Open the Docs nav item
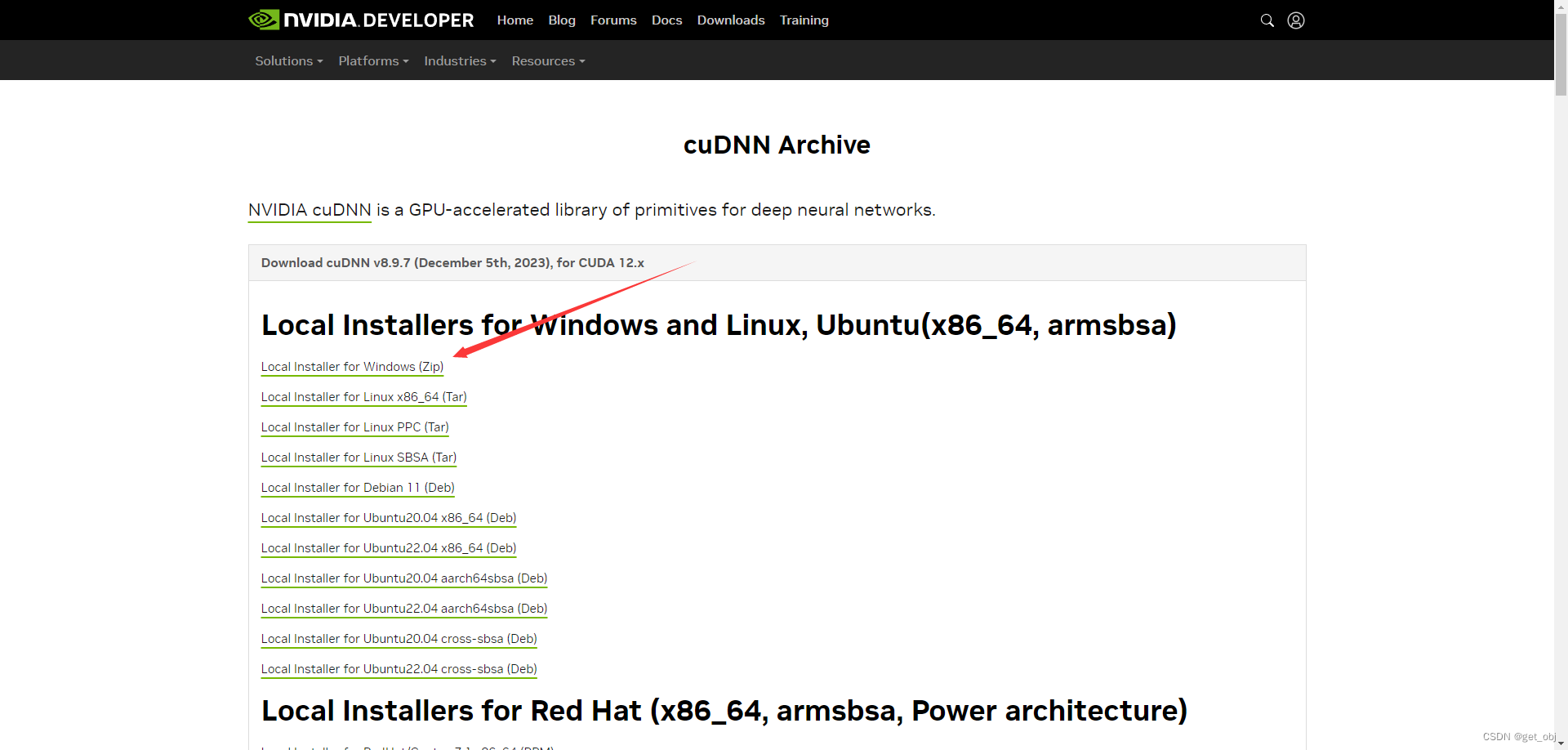 666,20
